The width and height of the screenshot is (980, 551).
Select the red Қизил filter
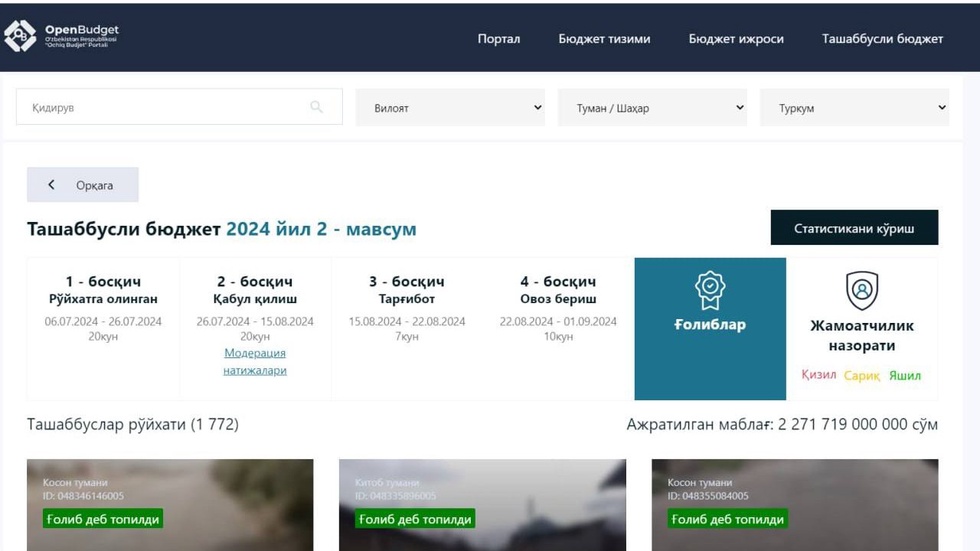coord(818,376)
